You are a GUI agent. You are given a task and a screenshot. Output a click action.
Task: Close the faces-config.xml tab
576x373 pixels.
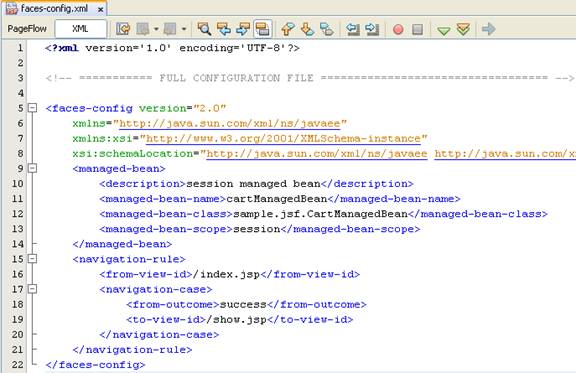pos(100,10)
